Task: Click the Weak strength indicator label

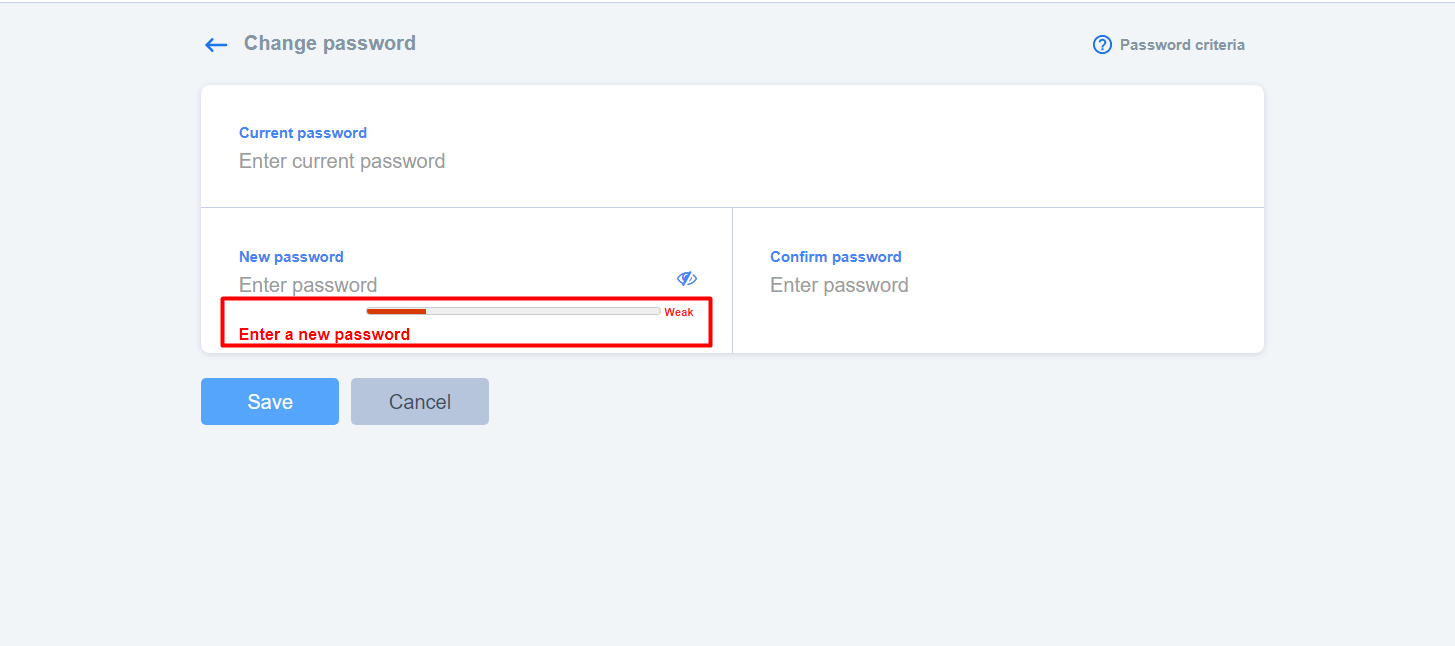Action: click(679, 312)
